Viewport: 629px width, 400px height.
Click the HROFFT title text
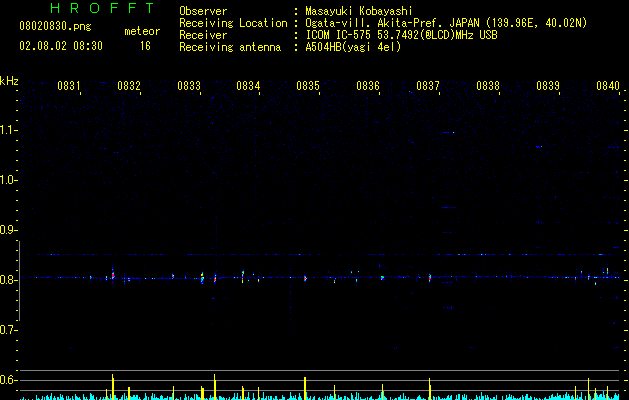(103, 8)
